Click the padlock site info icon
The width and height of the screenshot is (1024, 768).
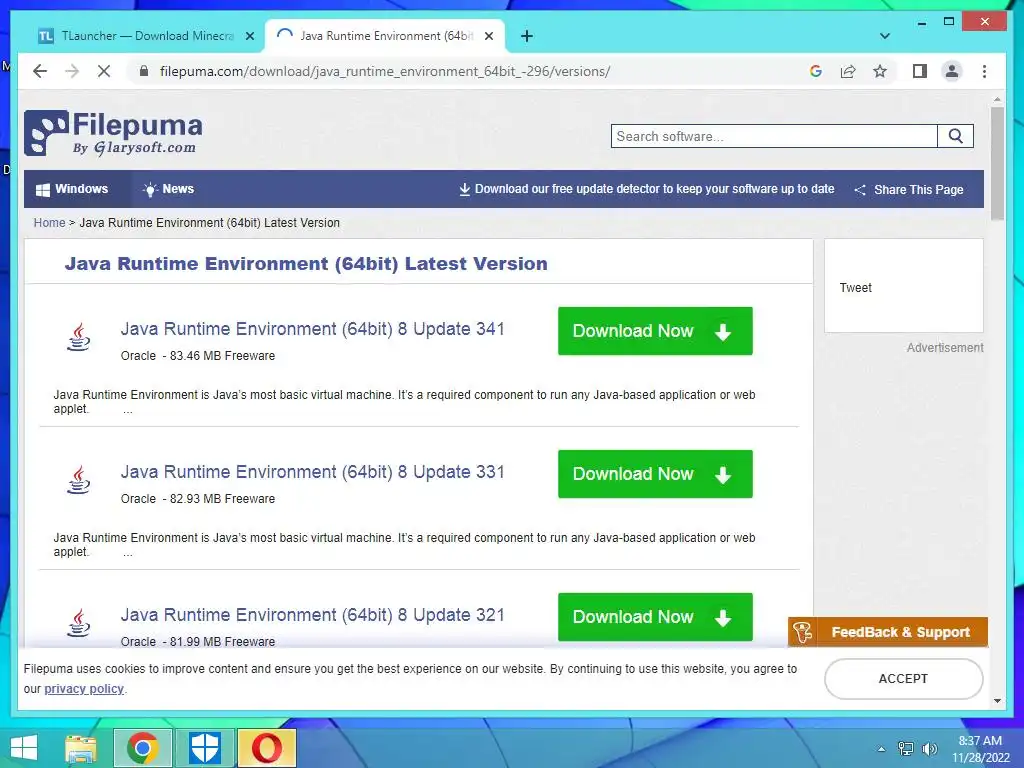tap(144, 71)
